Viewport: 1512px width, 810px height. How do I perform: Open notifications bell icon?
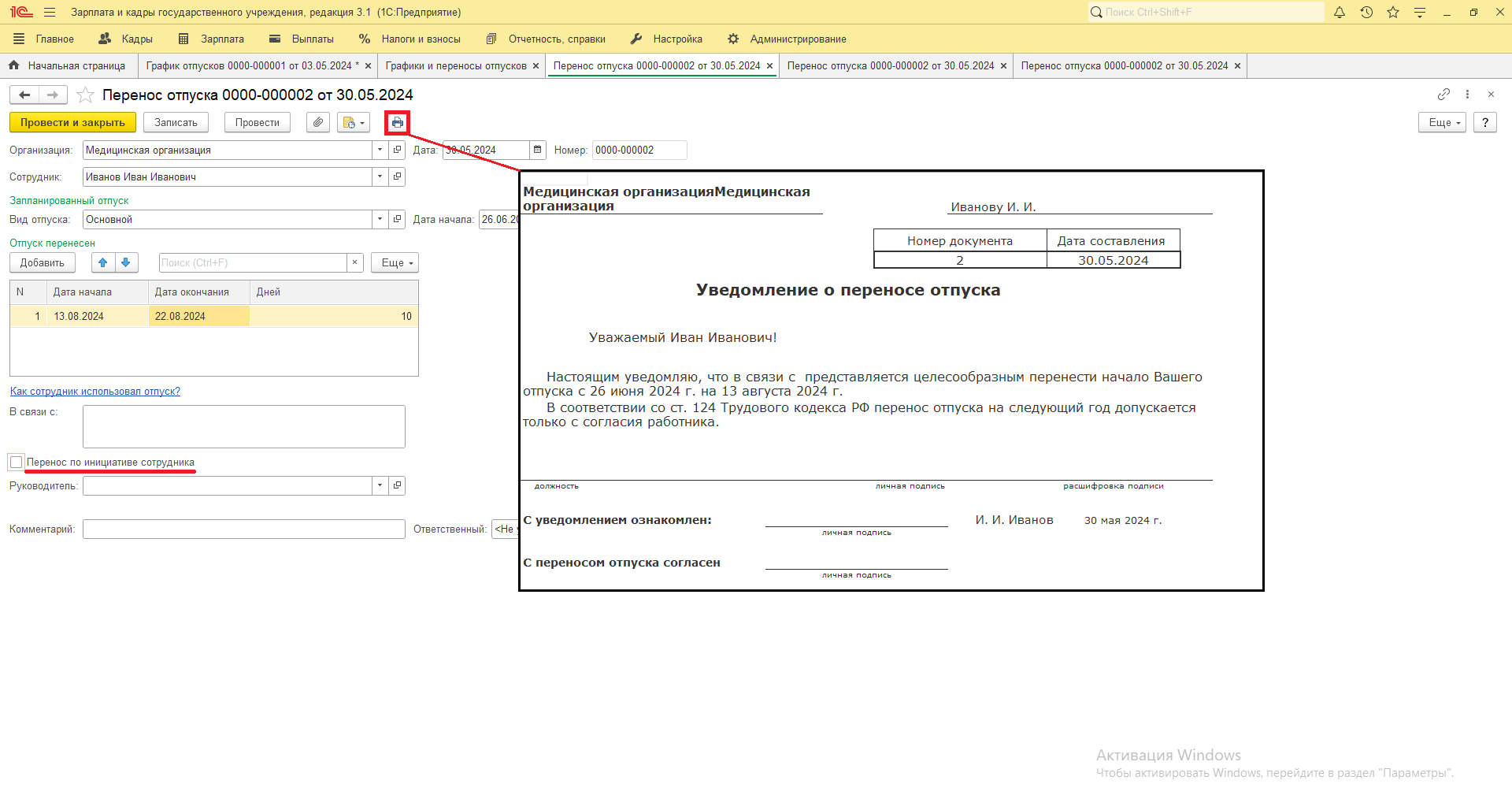(1340, 13)
